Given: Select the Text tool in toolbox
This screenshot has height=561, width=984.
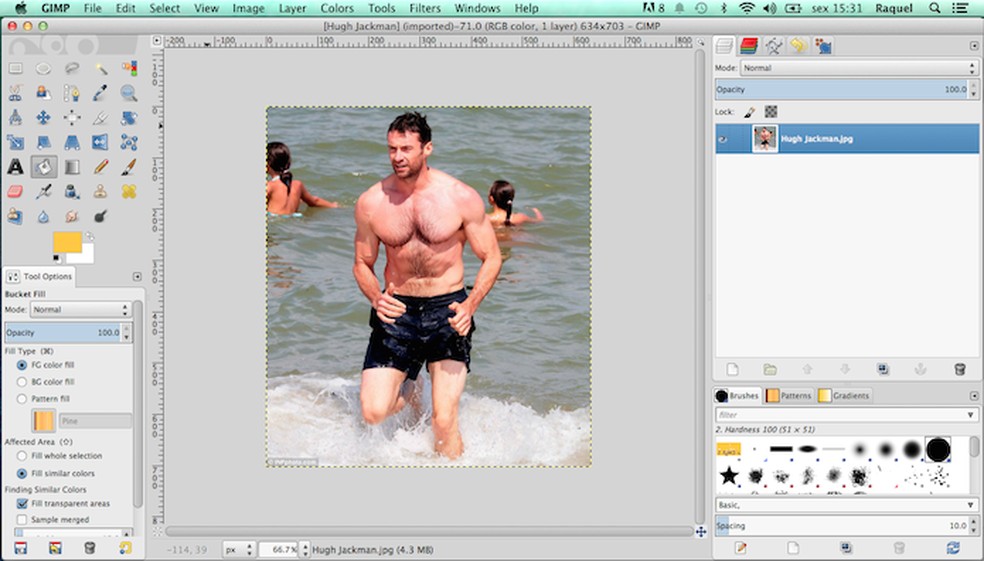Looking at the screenshot, I should (x=15, y=167).
